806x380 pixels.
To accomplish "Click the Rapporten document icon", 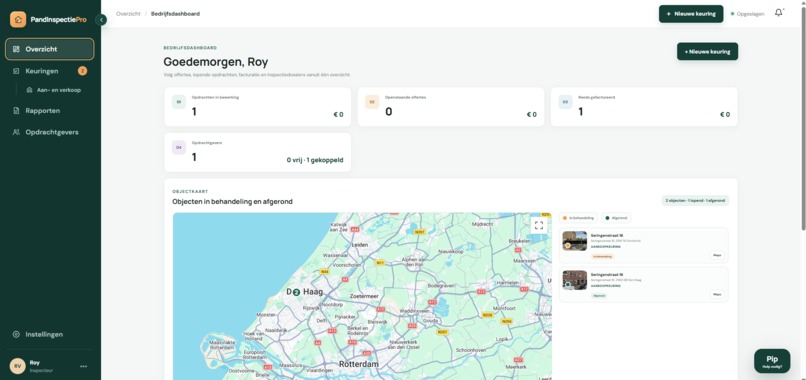I will point(16,111).
